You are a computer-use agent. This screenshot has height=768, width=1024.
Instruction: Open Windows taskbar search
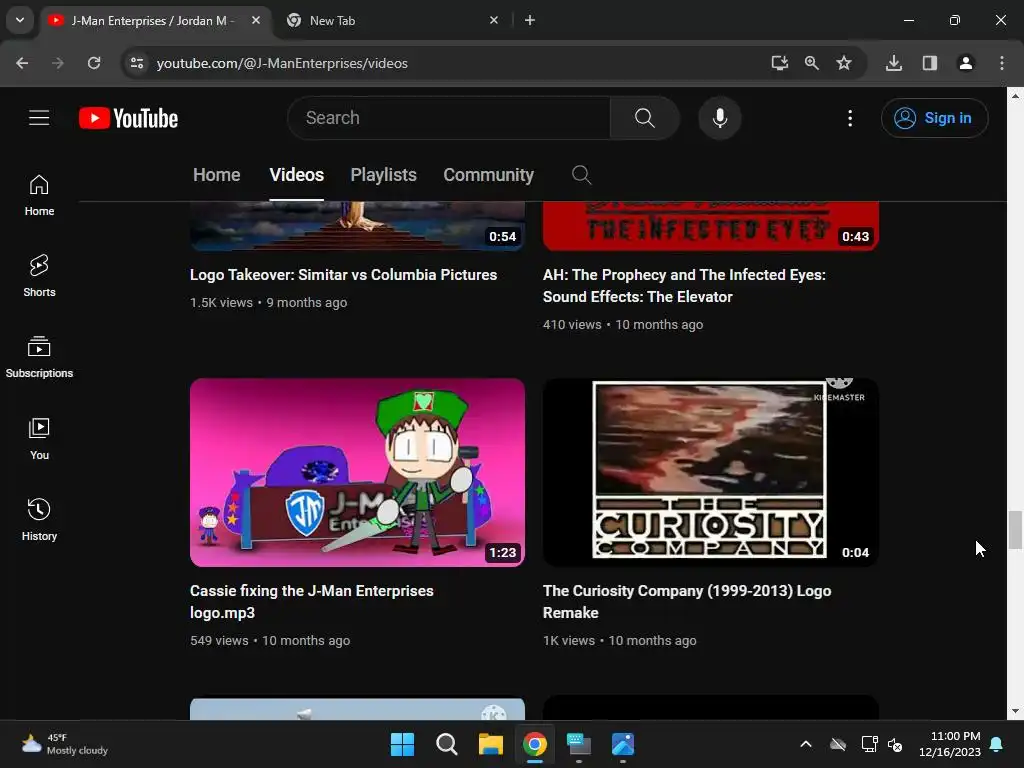(447, 744)
